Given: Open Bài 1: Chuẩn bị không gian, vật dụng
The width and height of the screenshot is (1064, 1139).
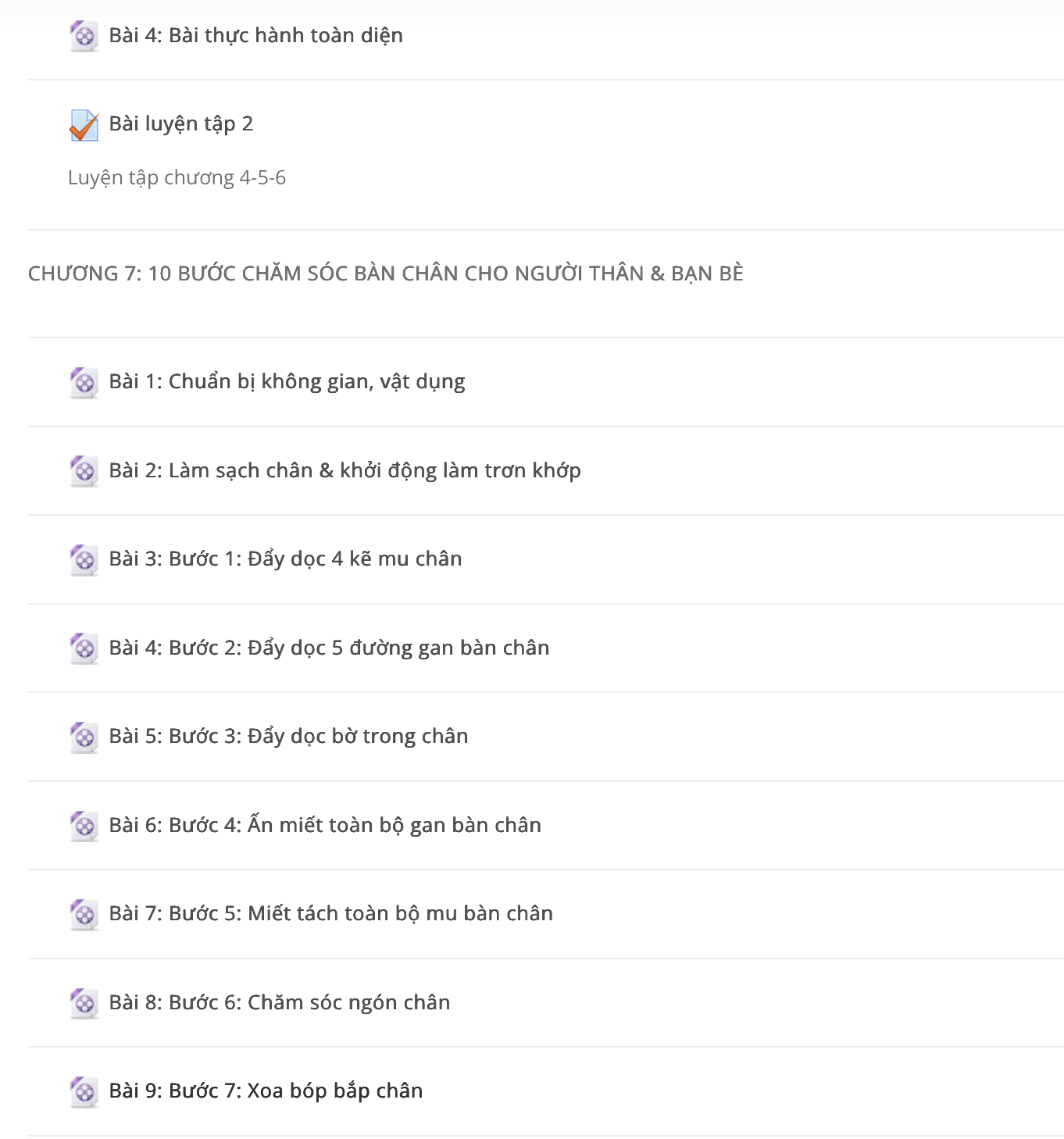Looking at the screenshot, I should [x=287, y=382].
